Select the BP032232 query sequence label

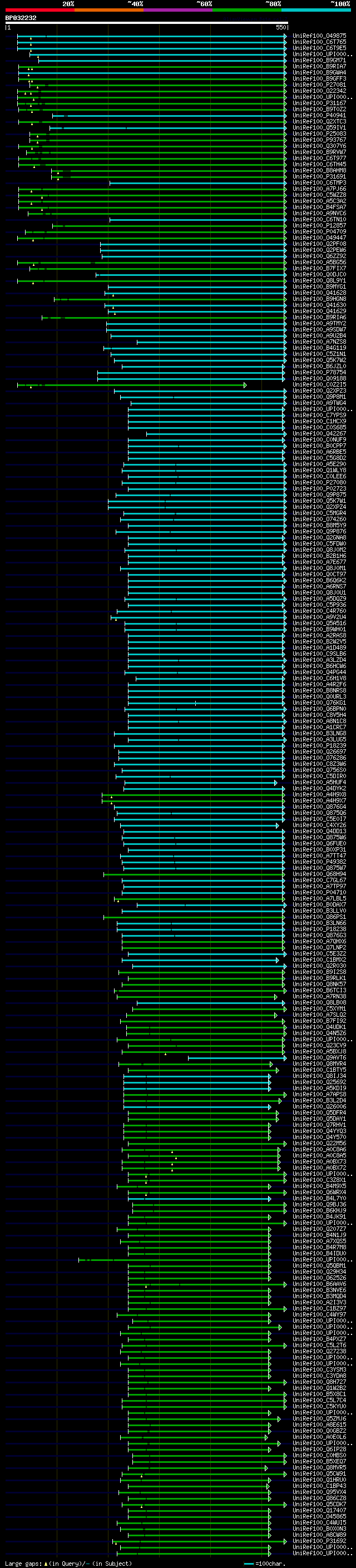point(21,18)
